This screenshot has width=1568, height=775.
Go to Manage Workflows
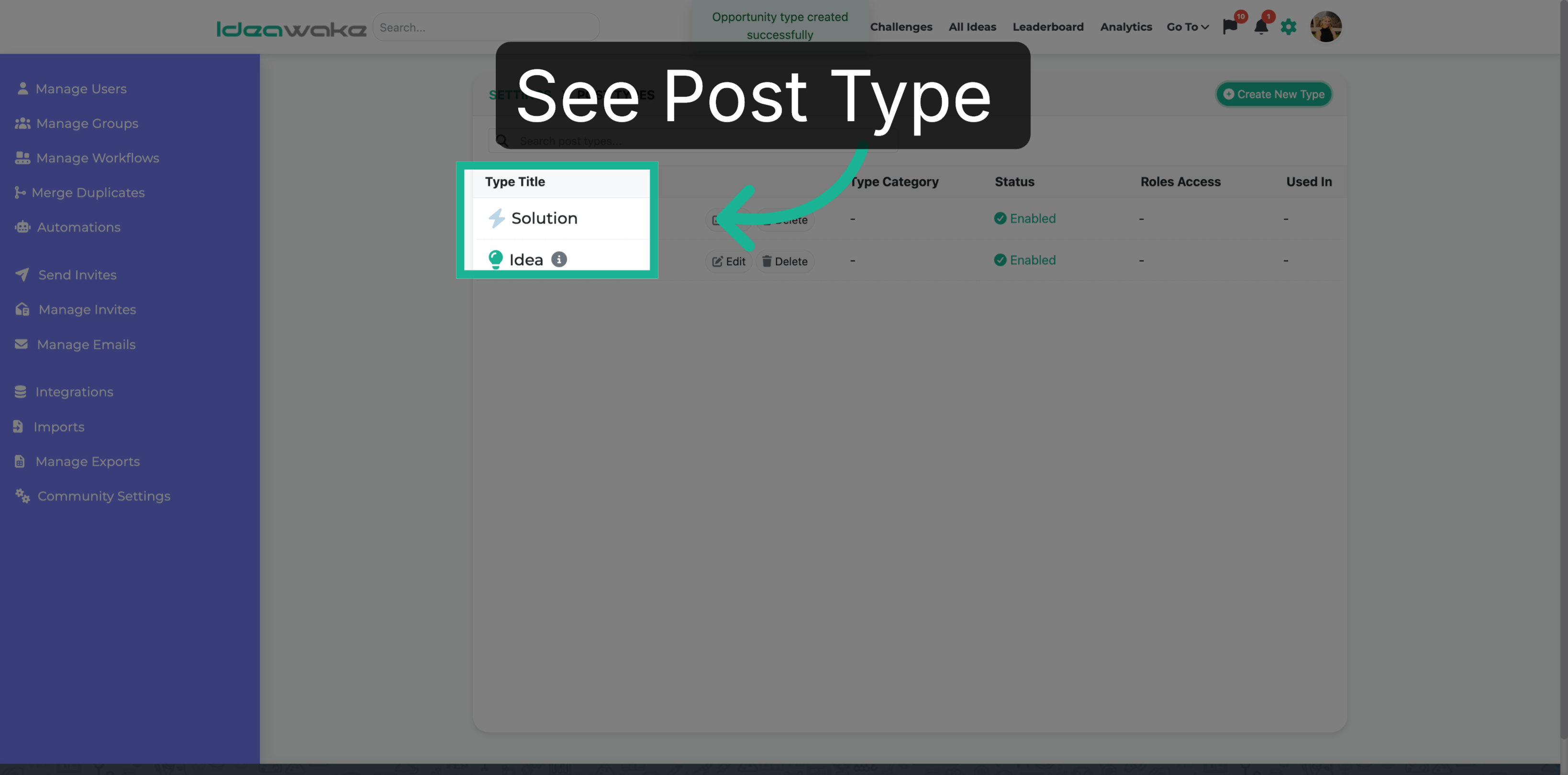[87, 158]
